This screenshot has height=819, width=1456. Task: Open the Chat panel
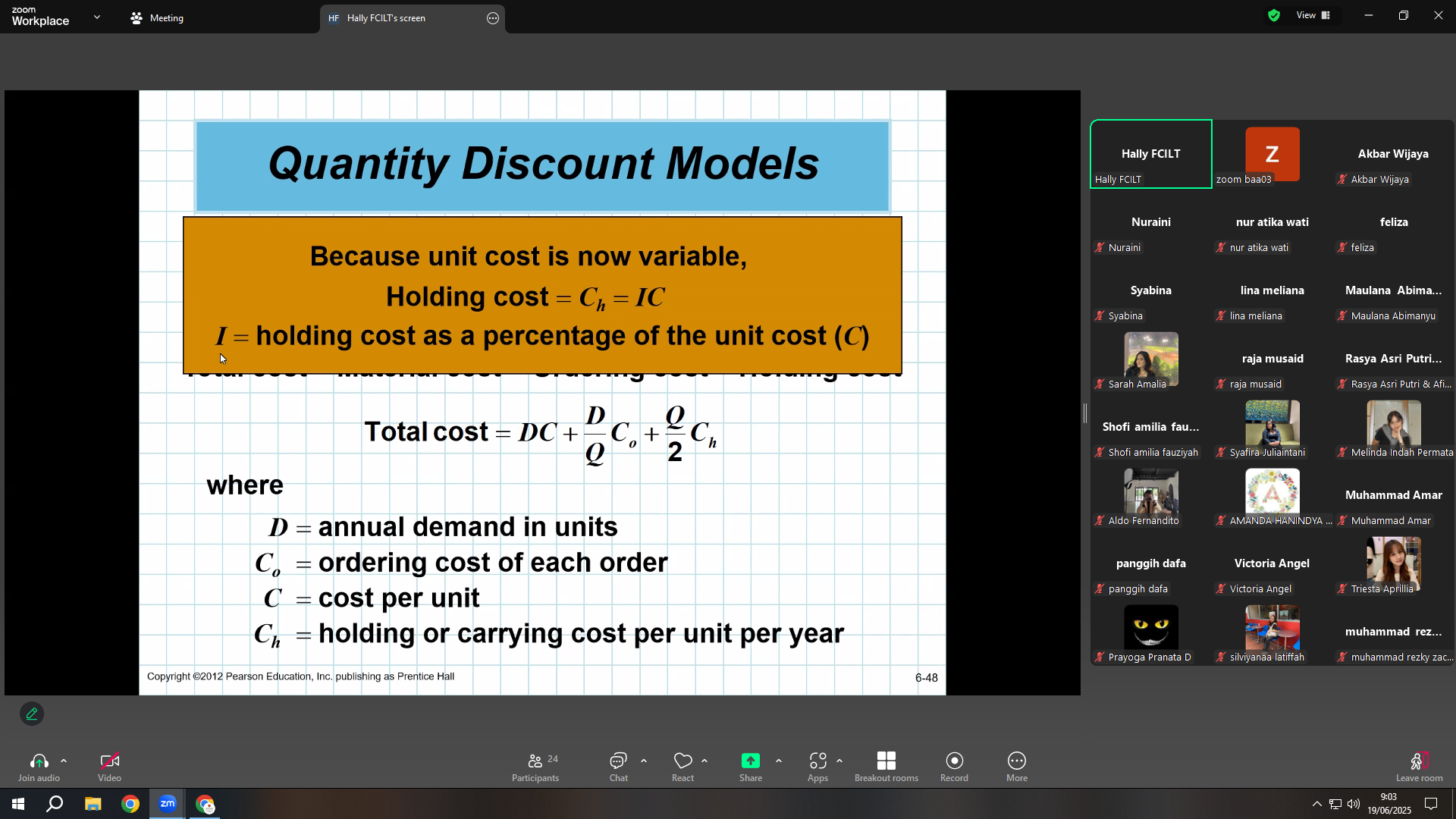pyautogui.click(x=619, y=767)
